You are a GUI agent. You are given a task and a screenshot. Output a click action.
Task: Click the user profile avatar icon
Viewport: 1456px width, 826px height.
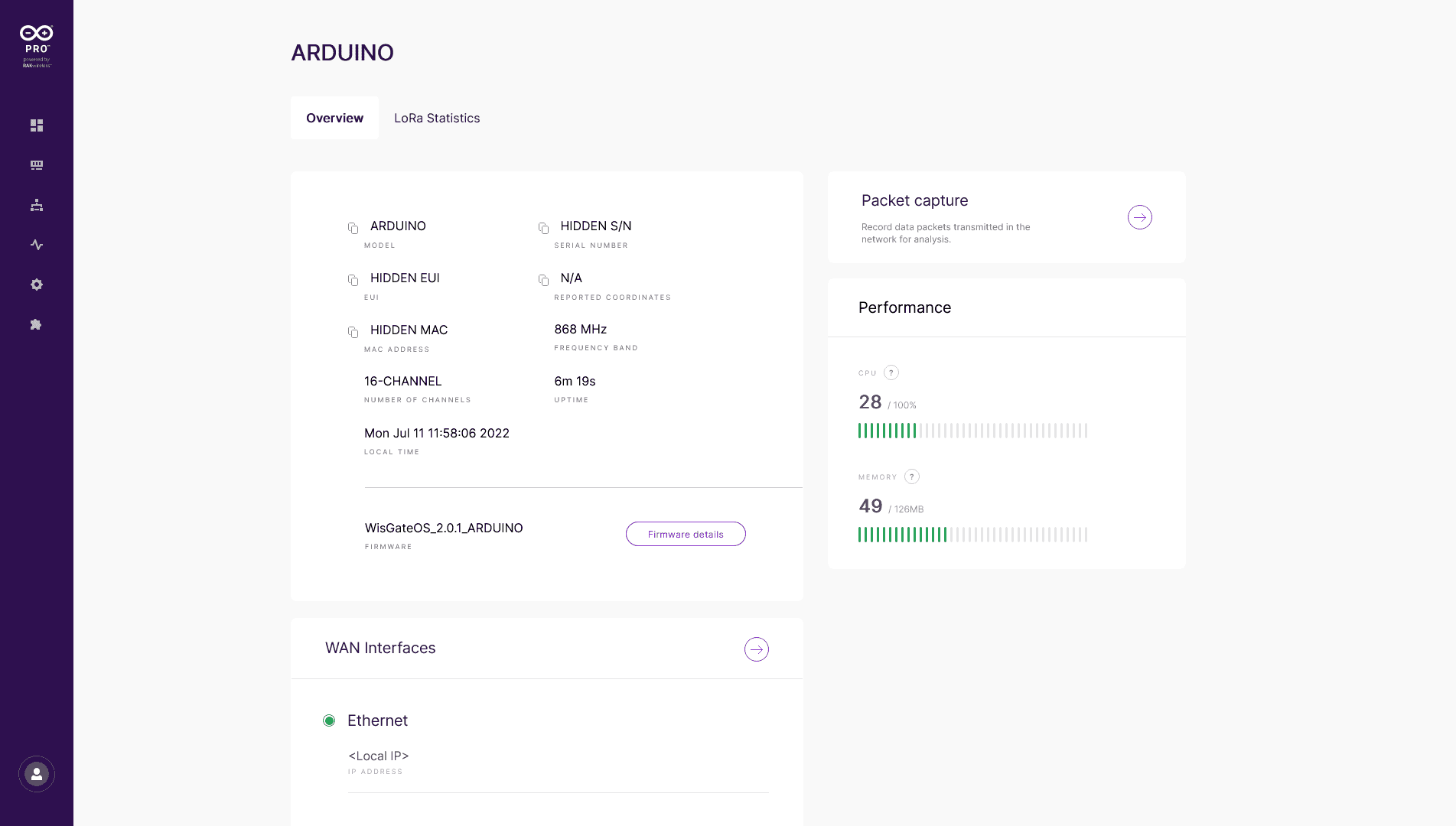pyautogui.click(x=37, y=774)
